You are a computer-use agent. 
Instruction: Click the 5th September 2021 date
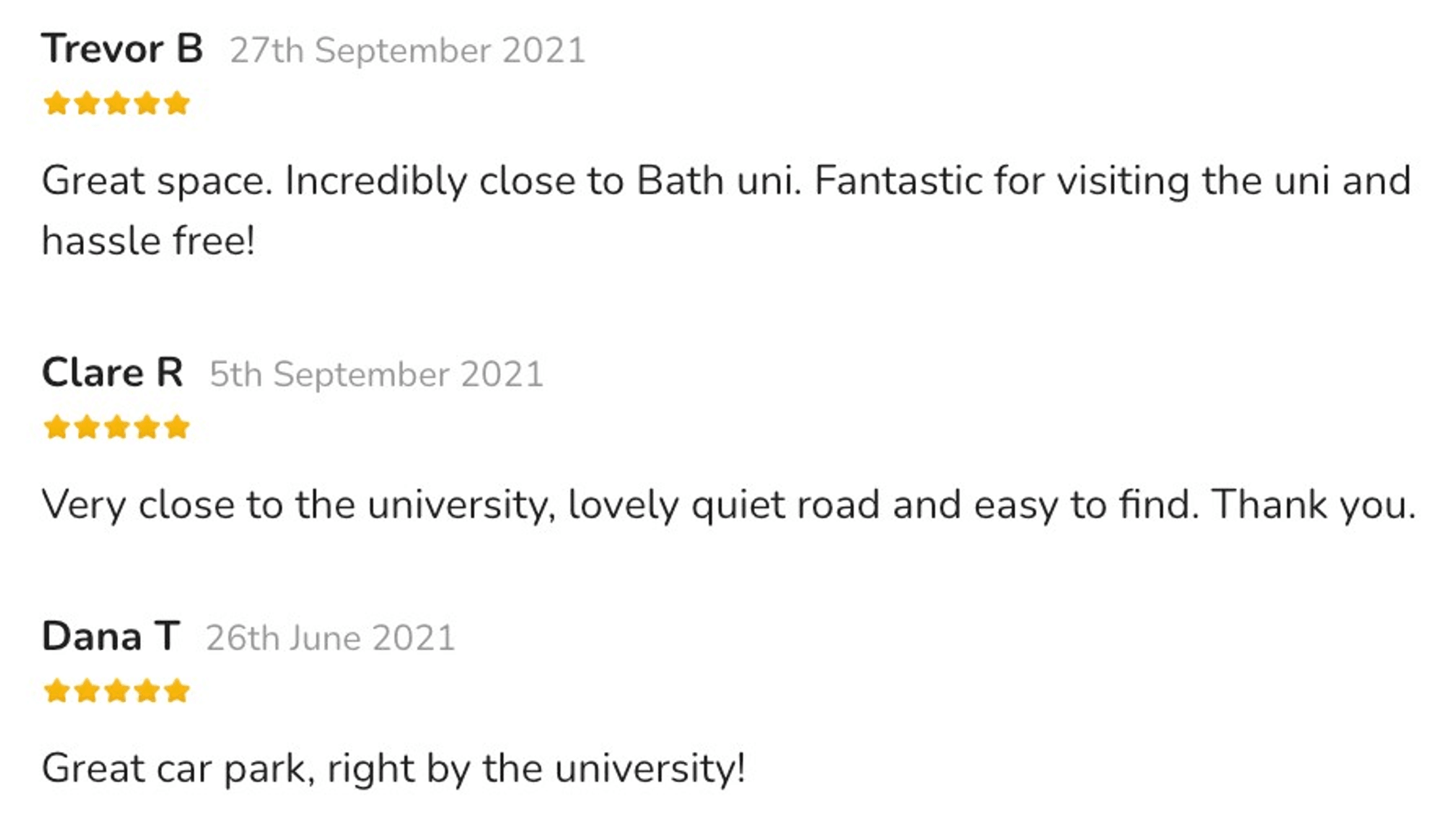click(x=376, y=375)
